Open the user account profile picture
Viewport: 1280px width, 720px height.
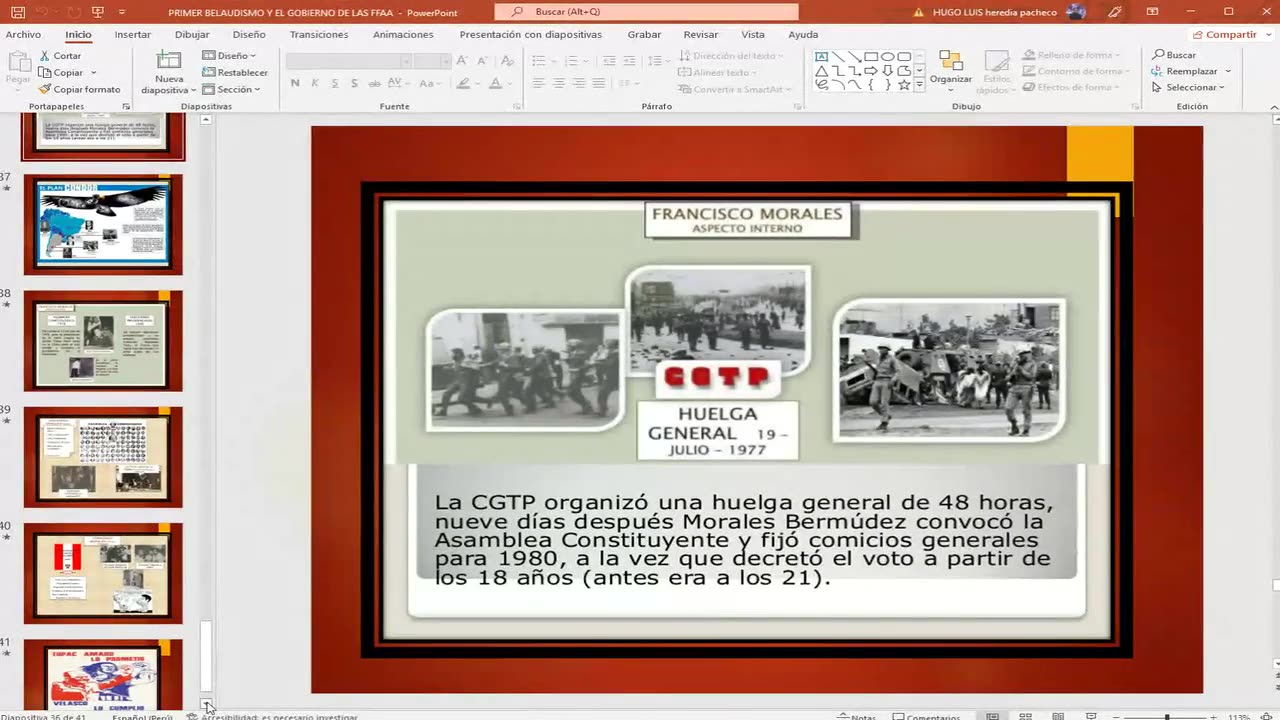1076,12
